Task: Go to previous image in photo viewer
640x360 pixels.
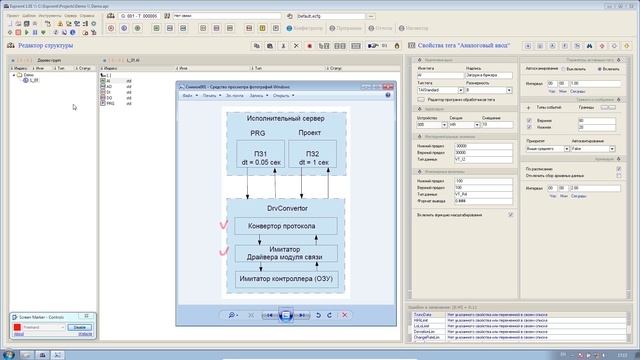Action: click(x=269, y=315)
